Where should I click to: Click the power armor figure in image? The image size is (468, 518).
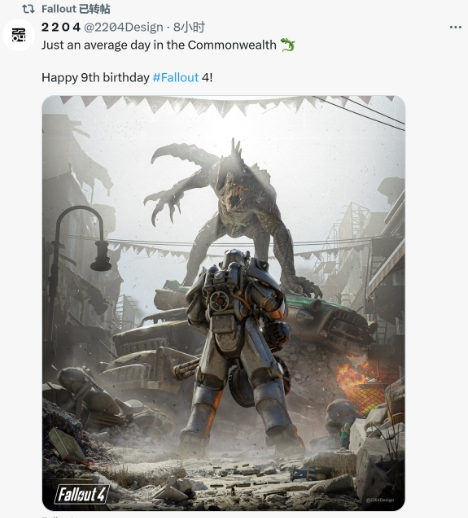pos(240,350)
